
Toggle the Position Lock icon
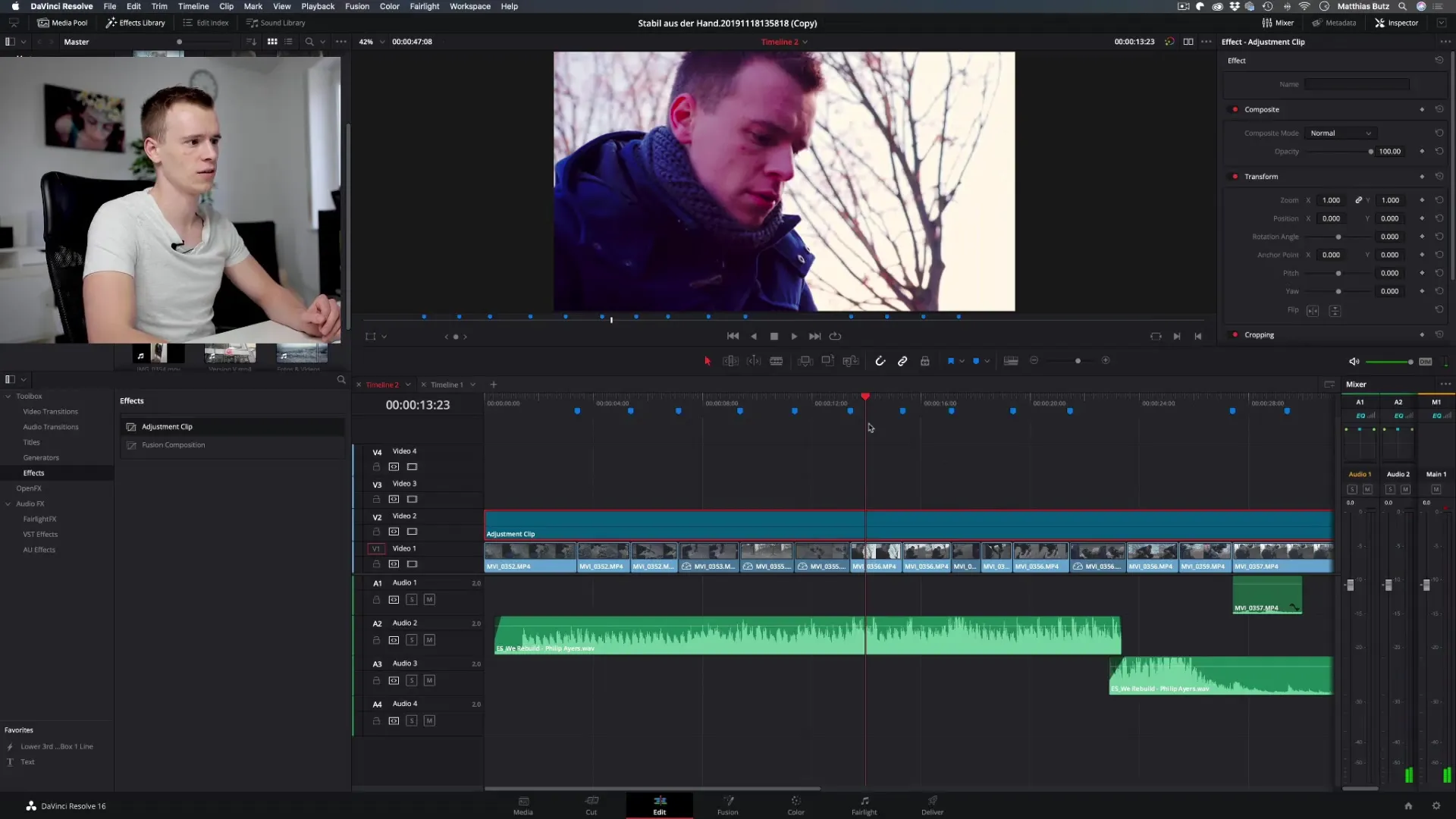click(x=925, y=361)
